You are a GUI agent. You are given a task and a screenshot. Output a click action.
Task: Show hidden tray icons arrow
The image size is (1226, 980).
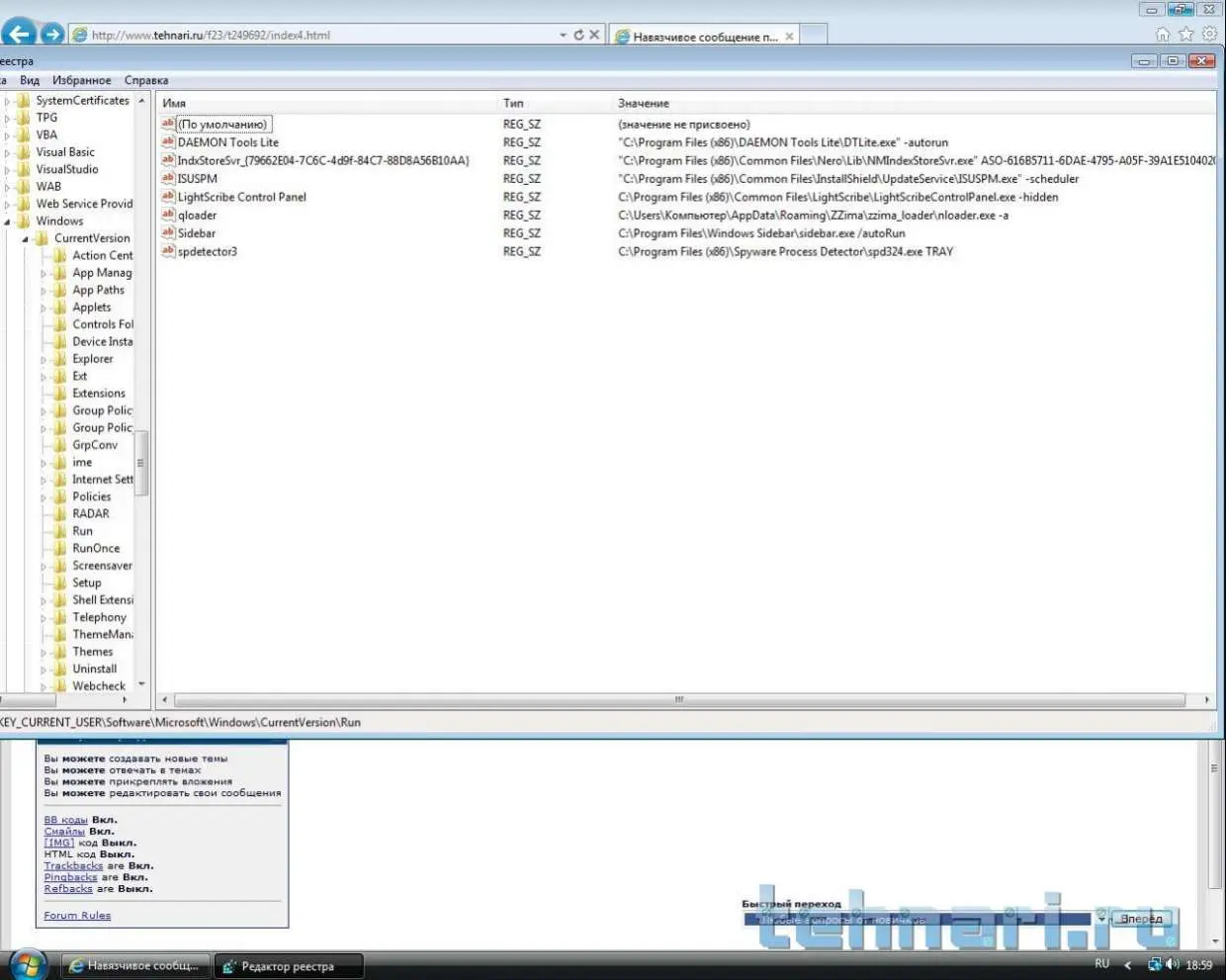point(1127,965)
